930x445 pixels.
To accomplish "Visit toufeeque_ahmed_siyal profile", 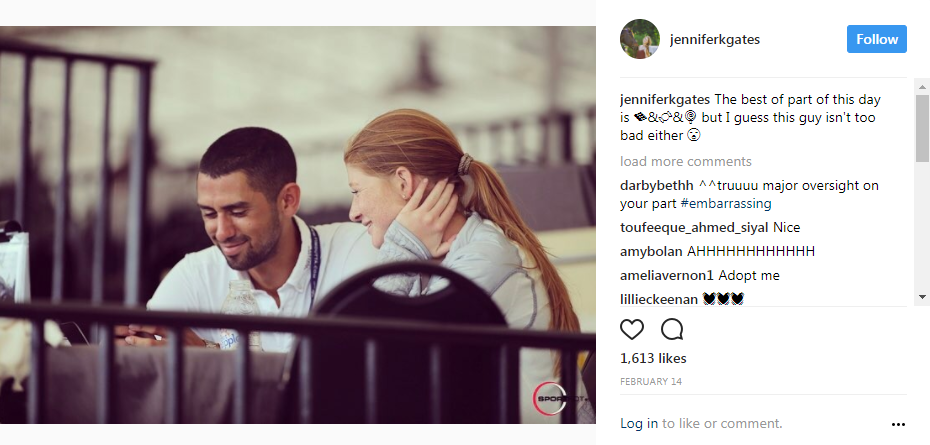I will tap(694, 228).
